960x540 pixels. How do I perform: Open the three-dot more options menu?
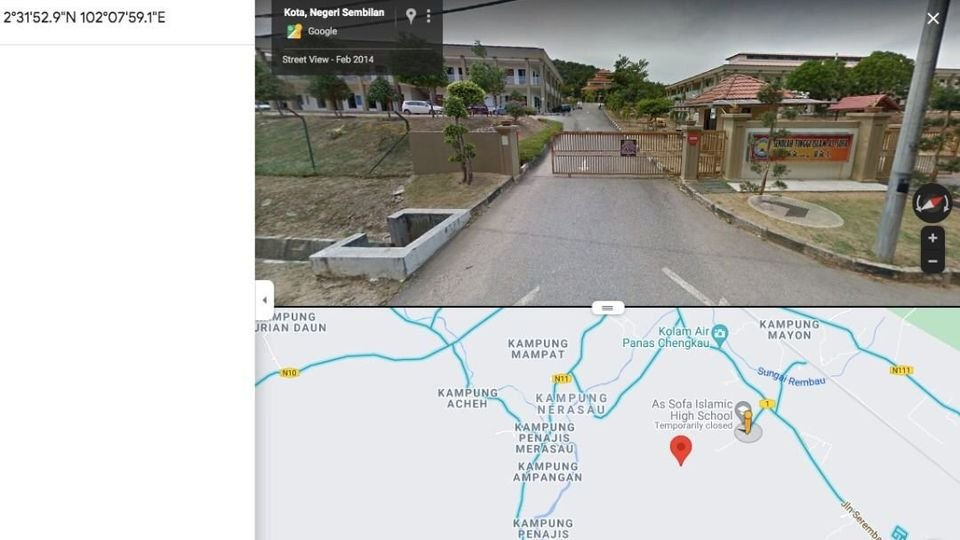(429, 16)
